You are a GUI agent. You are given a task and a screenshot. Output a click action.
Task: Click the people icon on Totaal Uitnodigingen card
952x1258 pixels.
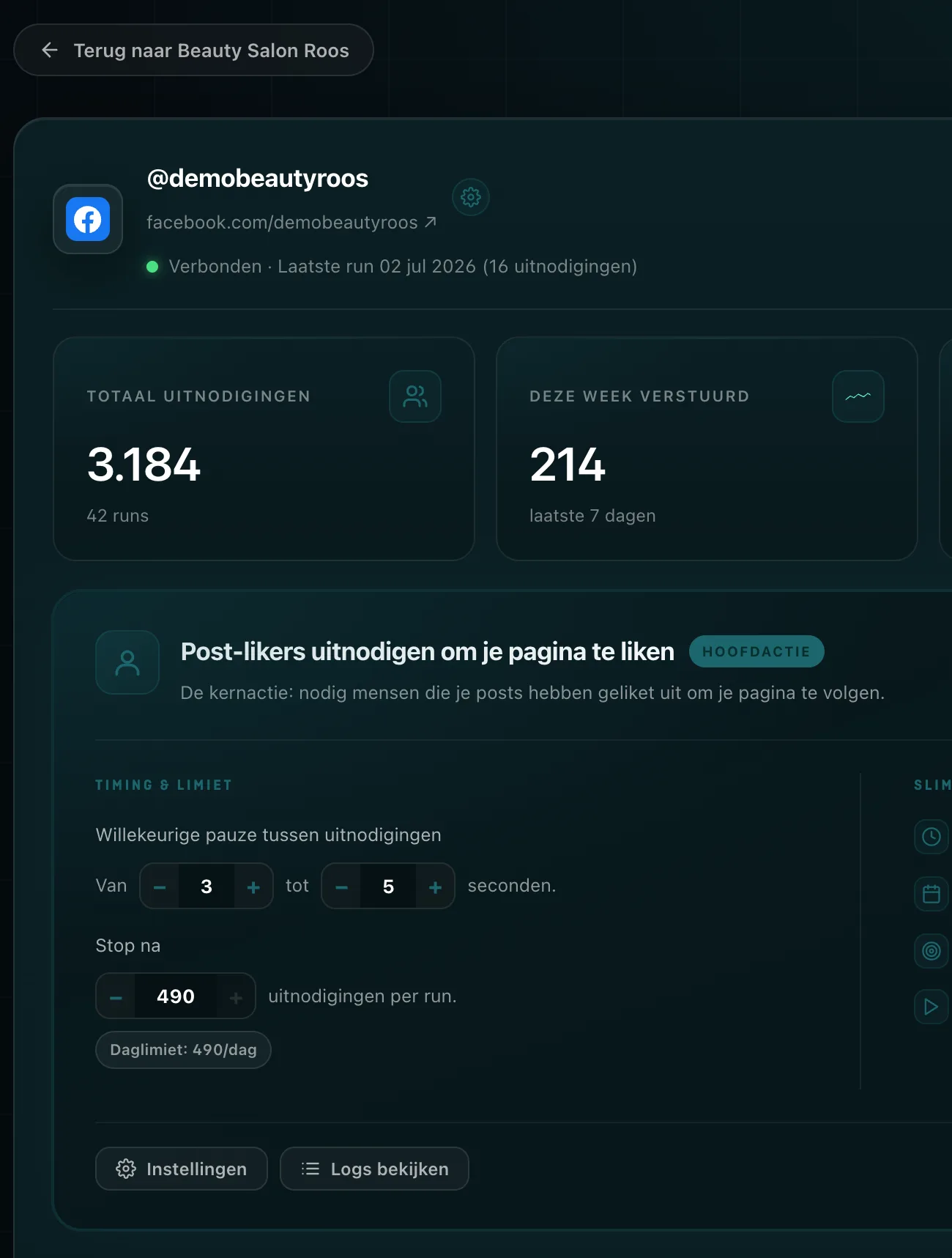(x=415, y=396)
